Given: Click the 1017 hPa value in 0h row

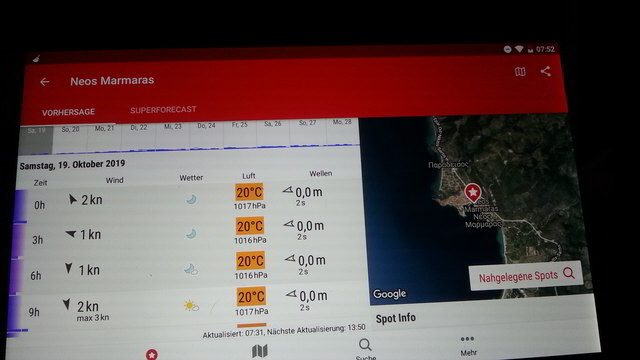Looking at the screenshot, I should pos(249,206).
